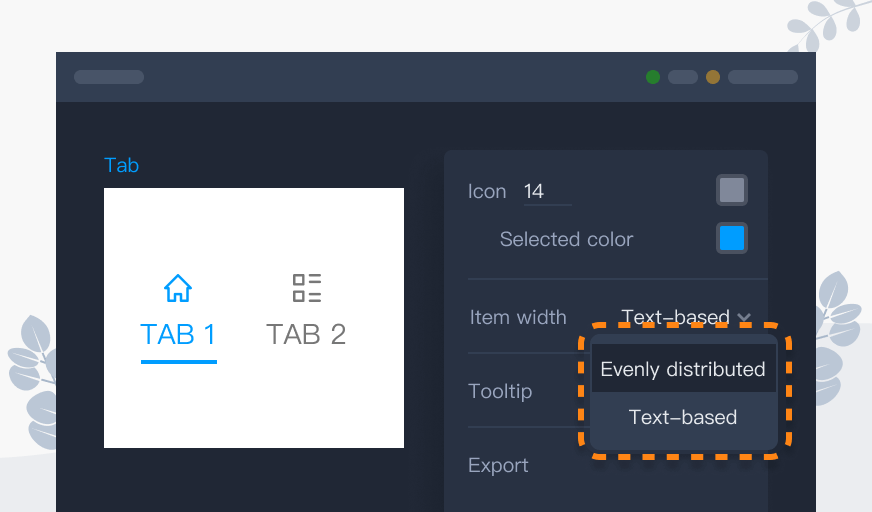The height and width of the screenshot is (512, 872).
Task: Choose Evenly distributed from the dropdown list
Action: click(x=683, y=369)
